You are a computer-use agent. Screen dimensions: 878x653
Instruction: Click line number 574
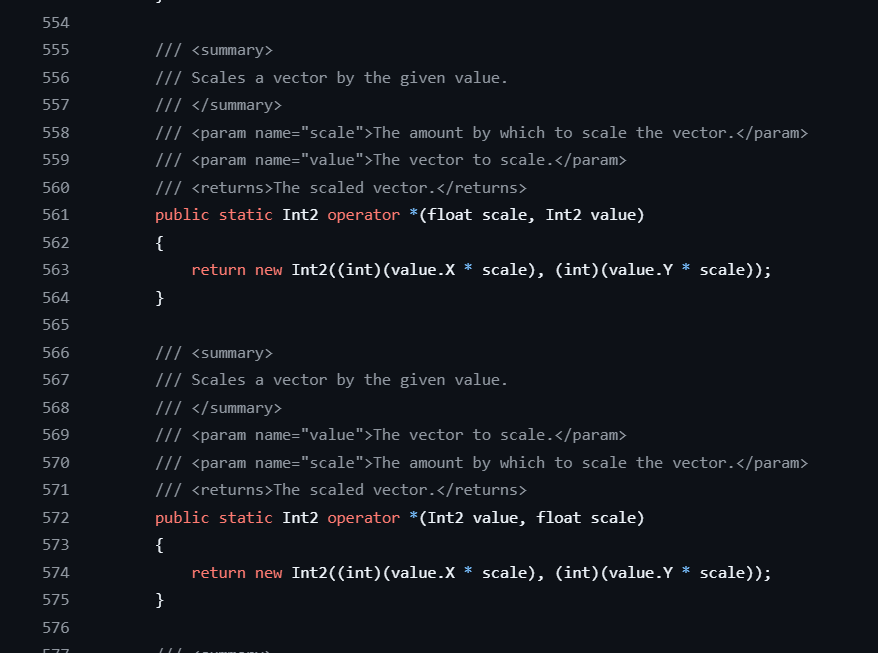click(56, 572)
